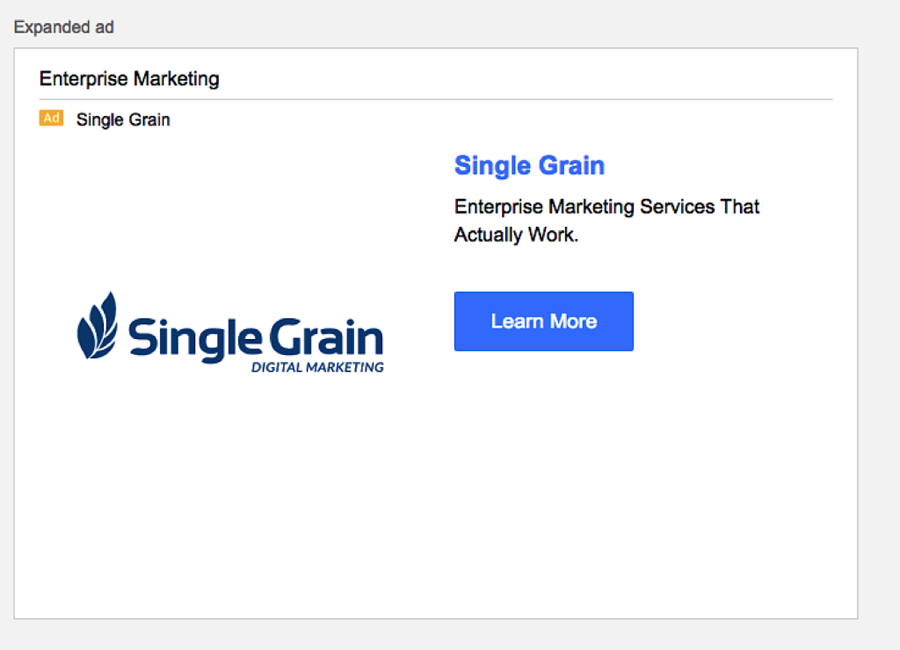Click the word Learn on the button
The height and width of the screenshot is (650, 900).
(x=517, y=321)
